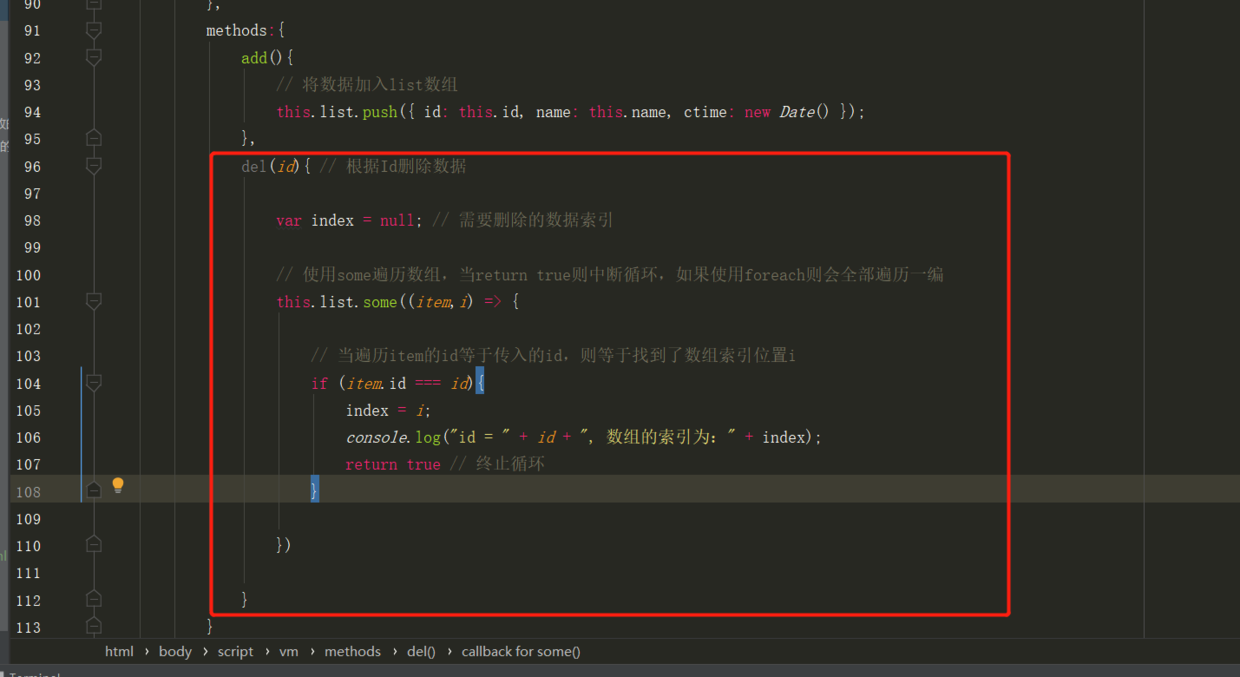Click 'this.list.some((item,i) => {' on line 101

click(x=398, y=301)
